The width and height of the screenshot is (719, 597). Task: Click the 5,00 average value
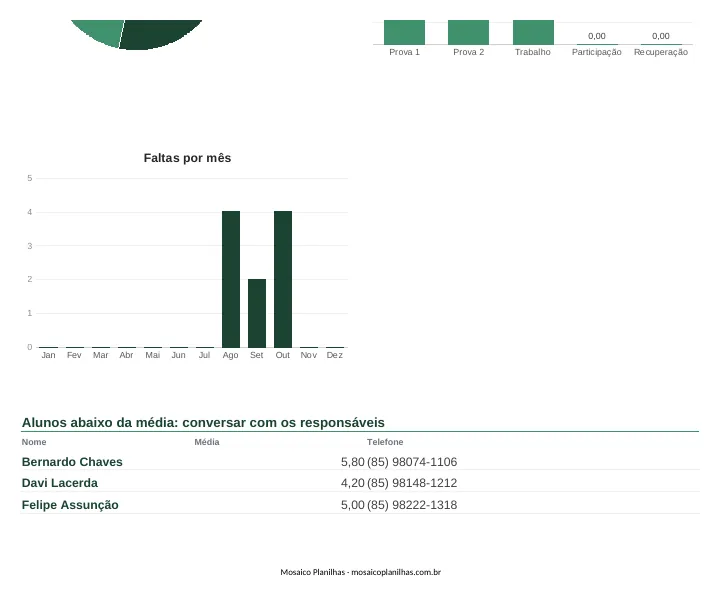pyautogui.click(x=353, y=505)
